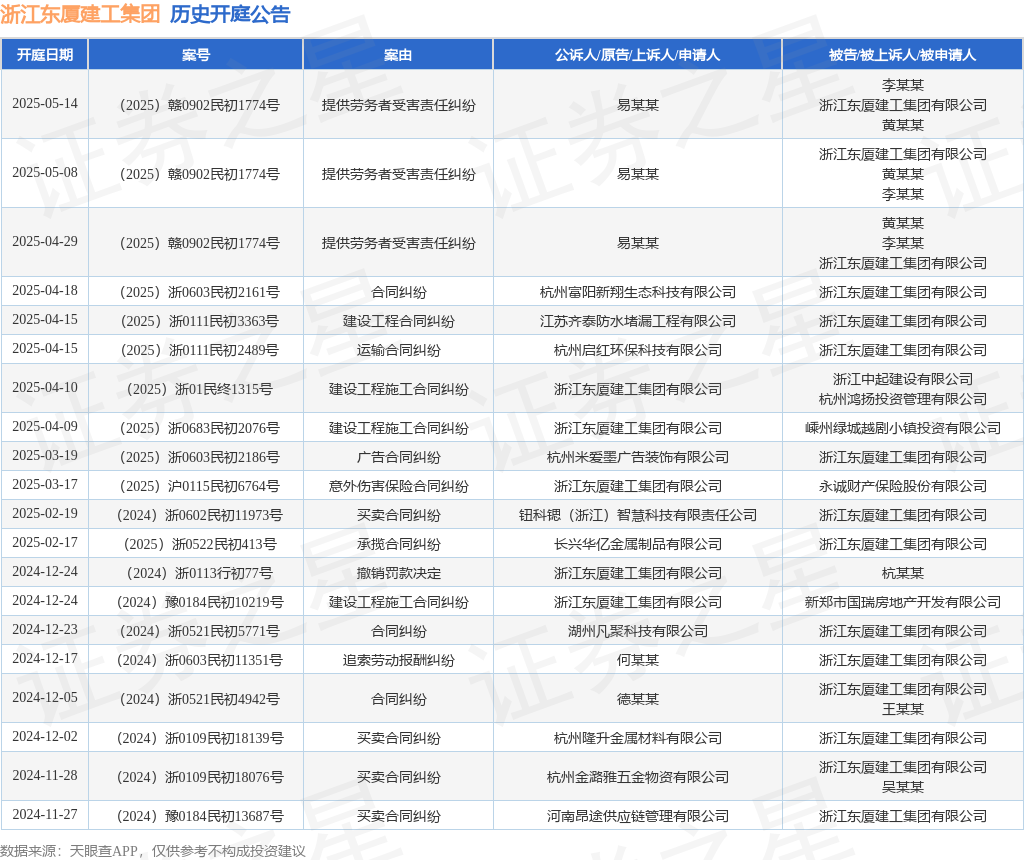Click the date cell 2024-12-05
This screenshot has height=860, width=1024.
click(x=44, y=698)
